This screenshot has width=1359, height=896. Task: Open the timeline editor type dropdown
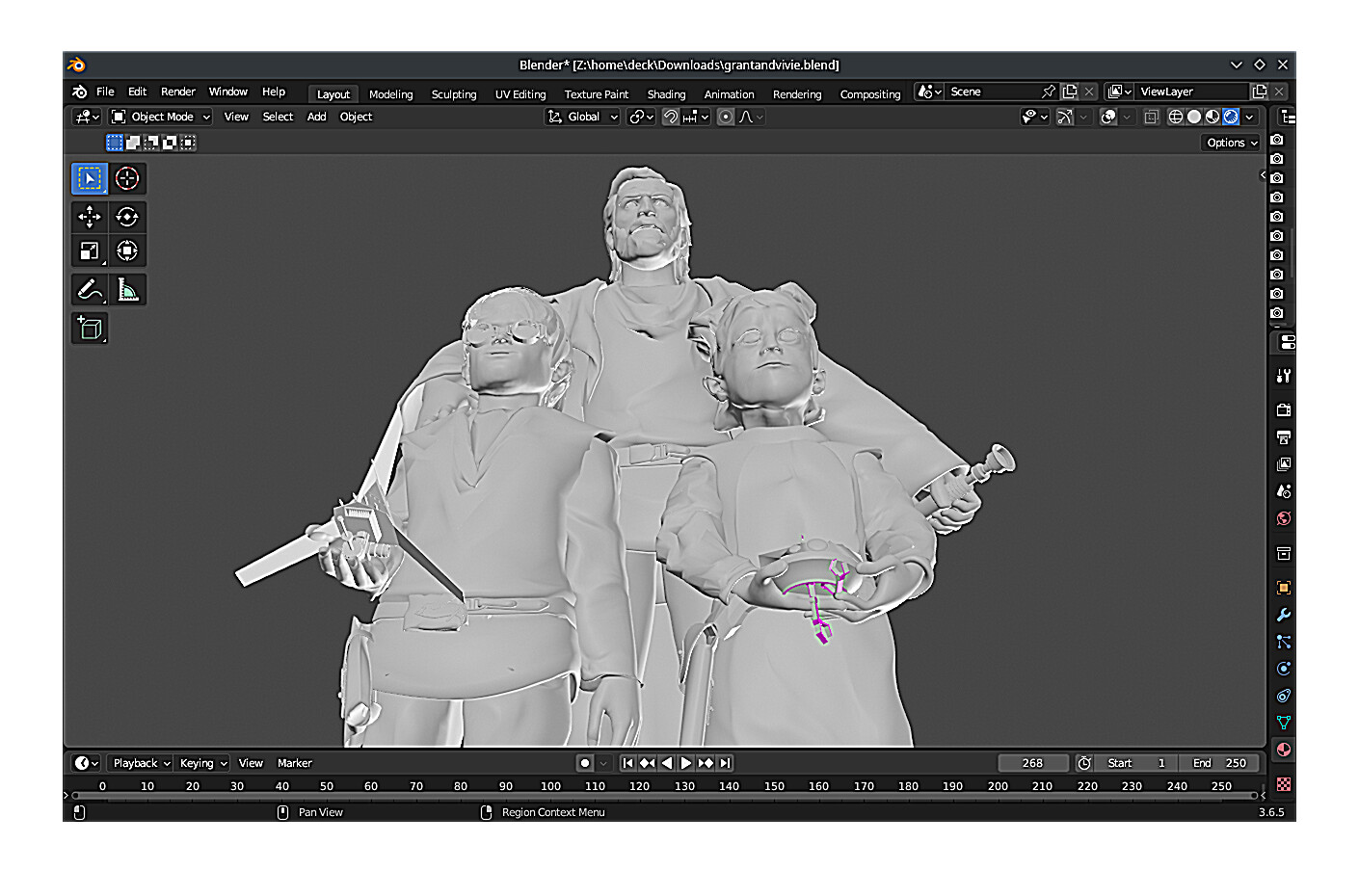coord(87,763)
